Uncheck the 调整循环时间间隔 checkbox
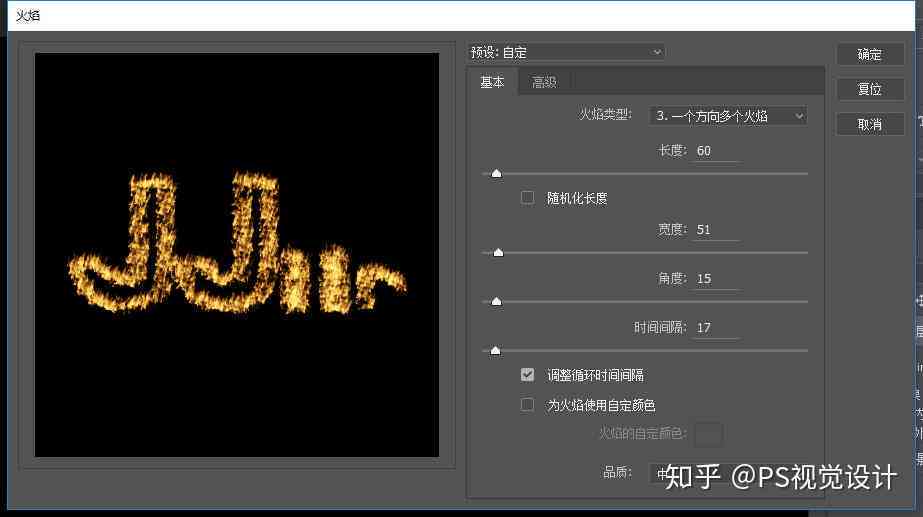The image size is (923, 517). (527, 375)
